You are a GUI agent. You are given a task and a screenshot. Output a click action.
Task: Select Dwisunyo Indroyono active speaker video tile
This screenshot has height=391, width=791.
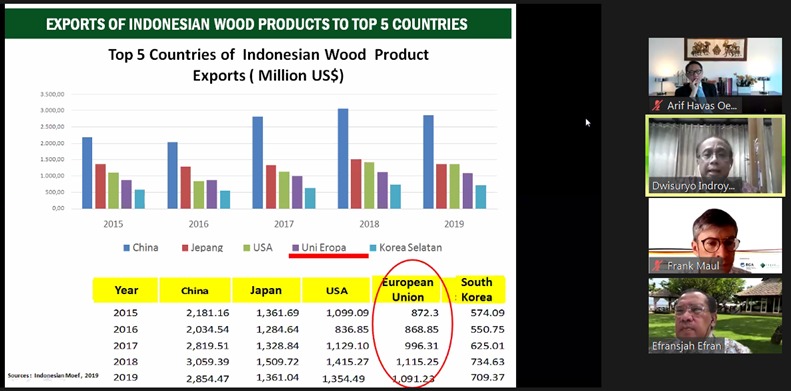[x=715, y=156]
